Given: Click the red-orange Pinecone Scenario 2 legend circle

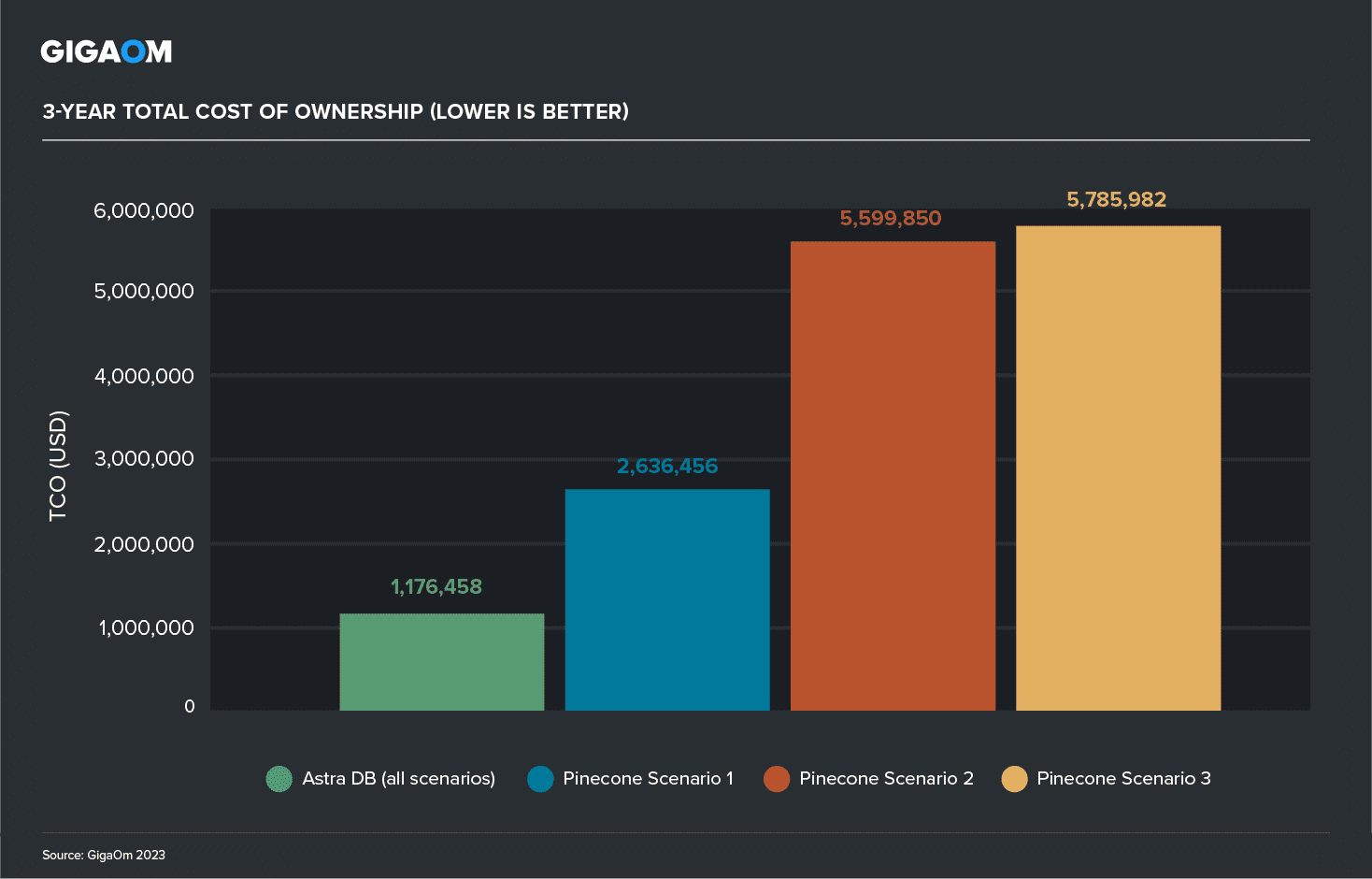Looking at the screenshot, I should click(x=777, y=779).
